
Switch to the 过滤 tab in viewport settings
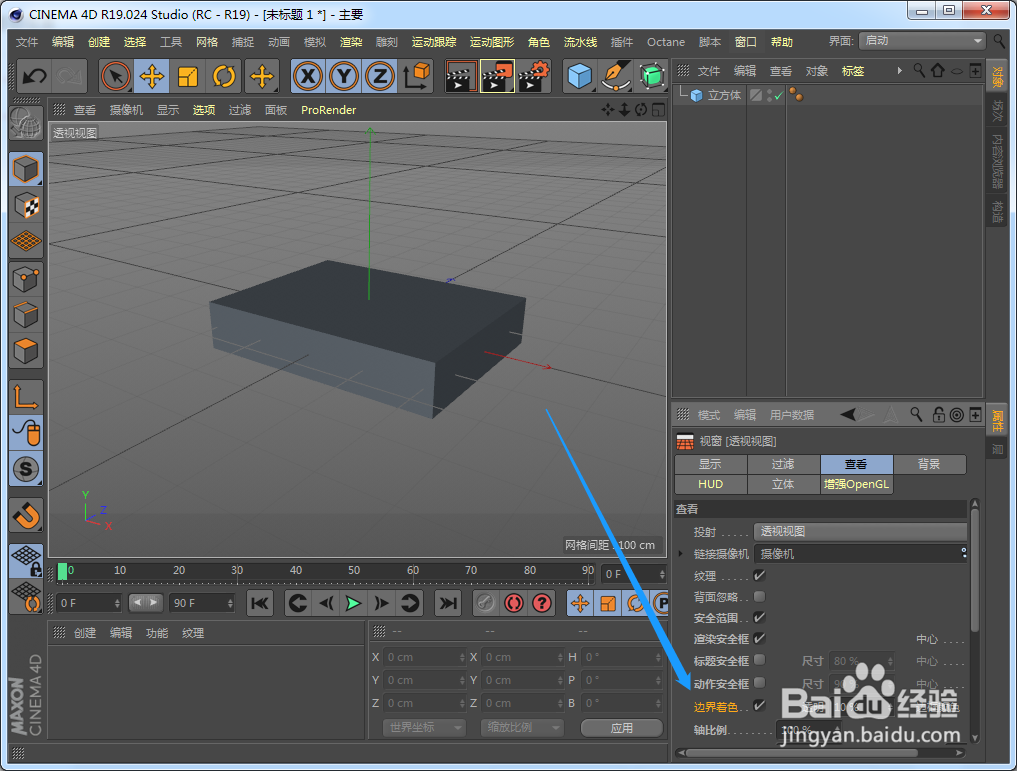pos(783,463)
